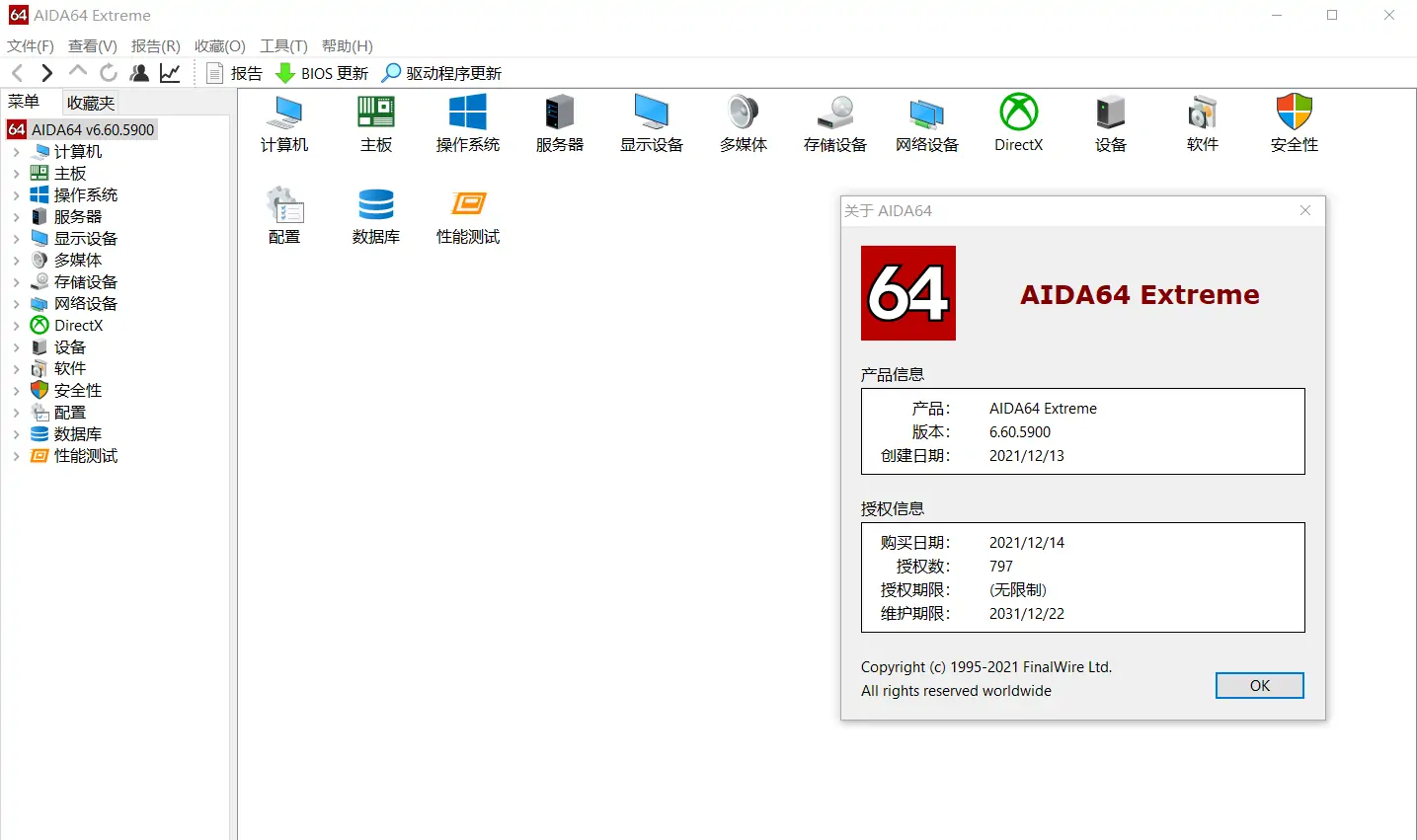
Task: Click maintenance expiry 2031/12/22 value
Action: (x=1027, y=614)
